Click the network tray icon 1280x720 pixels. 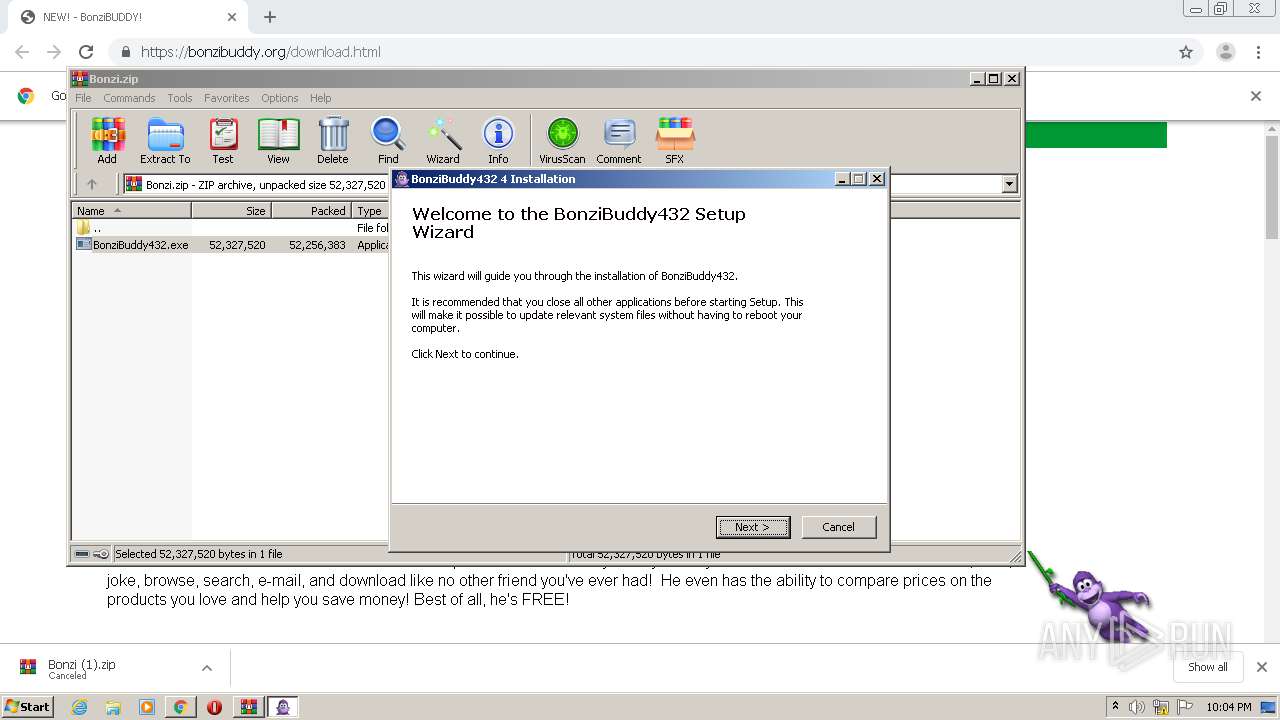point(1161,707)
